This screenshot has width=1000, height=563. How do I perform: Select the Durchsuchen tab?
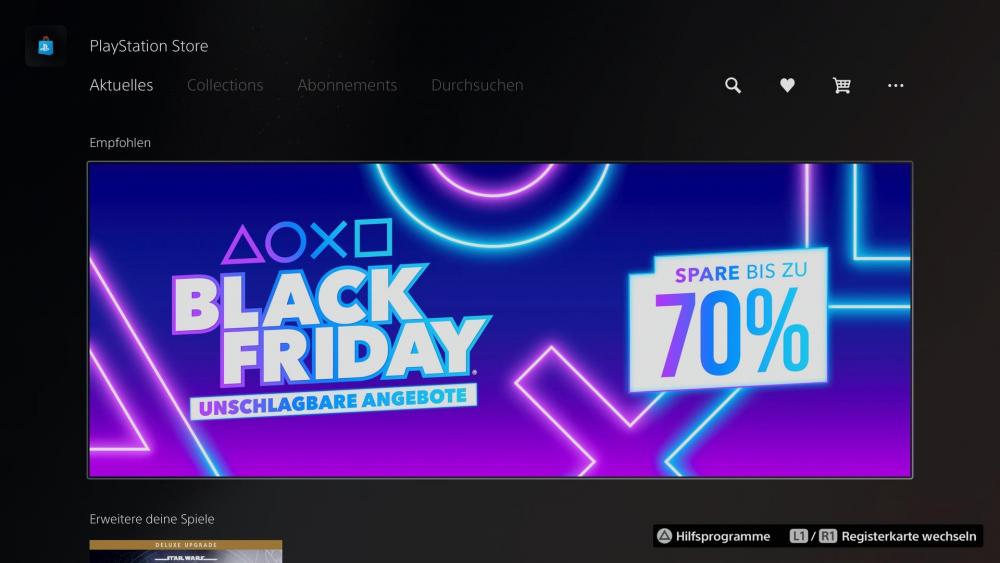pyautogui.click(x=477, y=85)
